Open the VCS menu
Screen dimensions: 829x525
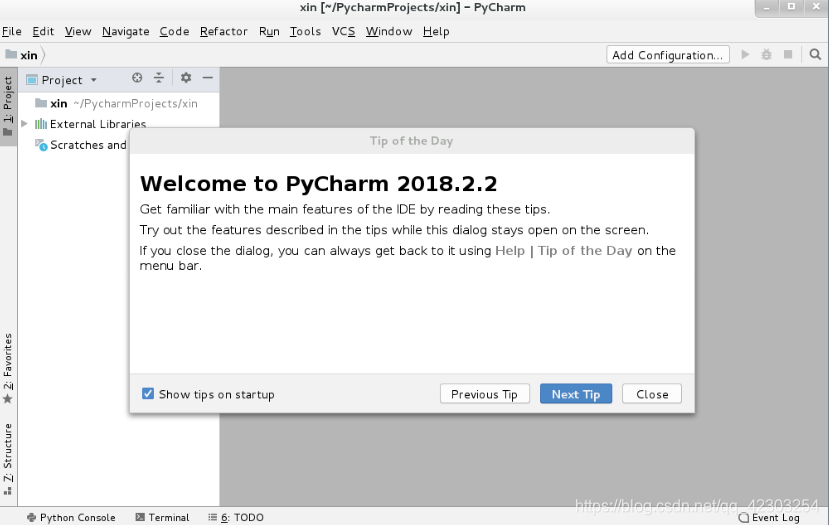coord(343,31)
